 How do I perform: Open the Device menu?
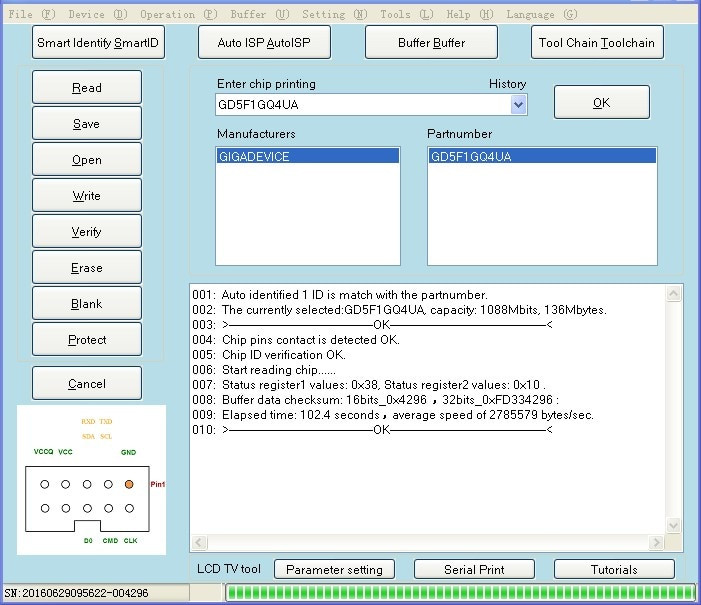tap(98, 14)
